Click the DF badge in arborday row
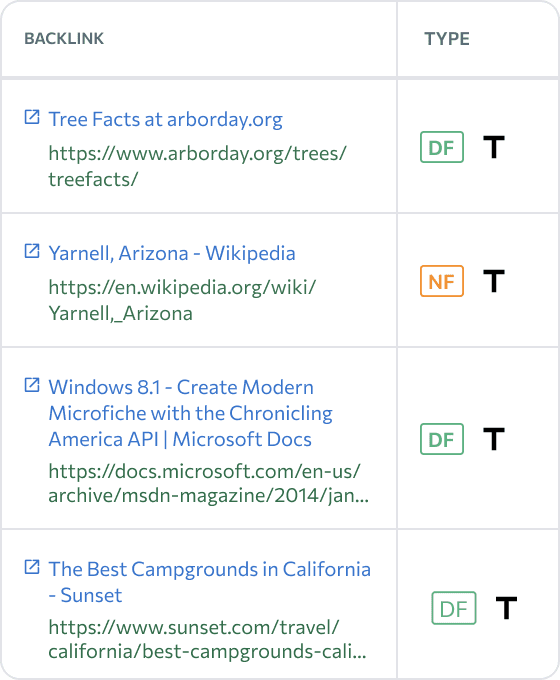 pos(442,147)
